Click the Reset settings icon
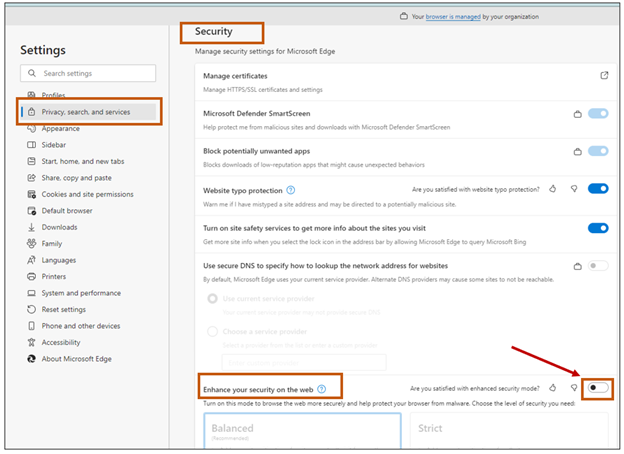The width and height of the screenshot is (624, 454). [x=31, y=309]
